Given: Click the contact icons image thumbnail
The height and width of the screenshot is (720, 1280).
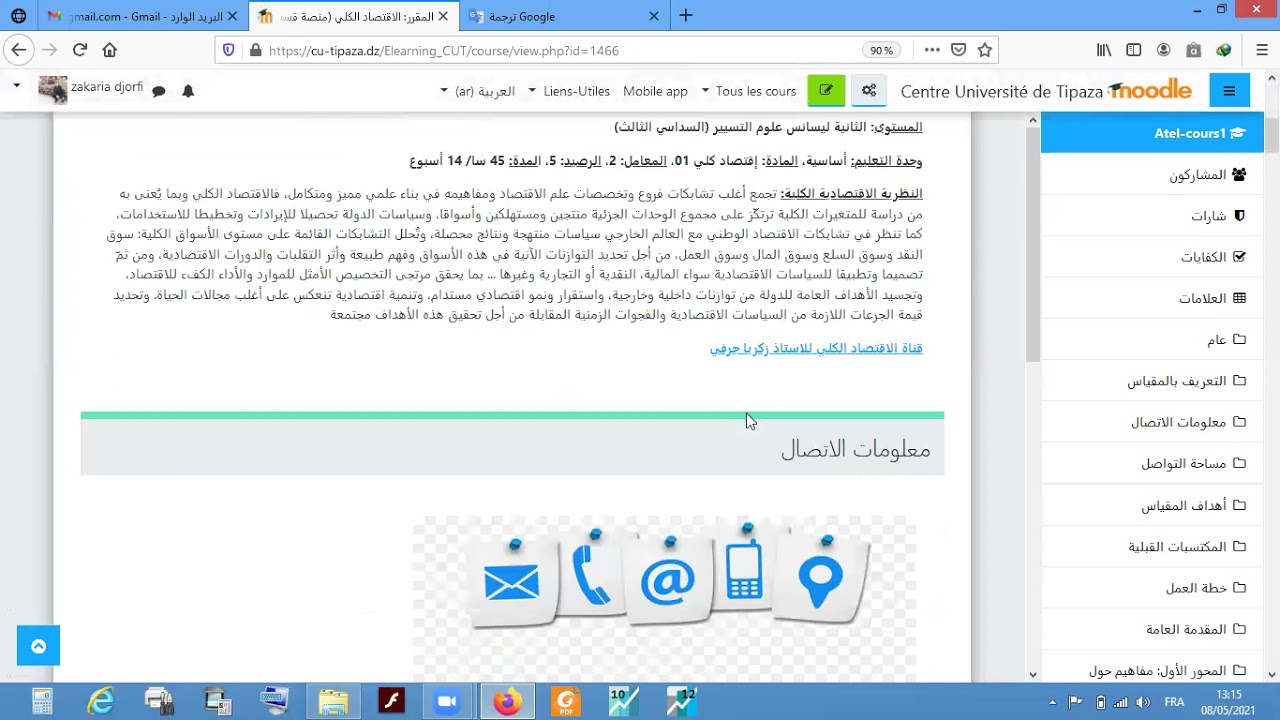Looking at the screenshot, I should pyautogui.click(x=664, y=600).
